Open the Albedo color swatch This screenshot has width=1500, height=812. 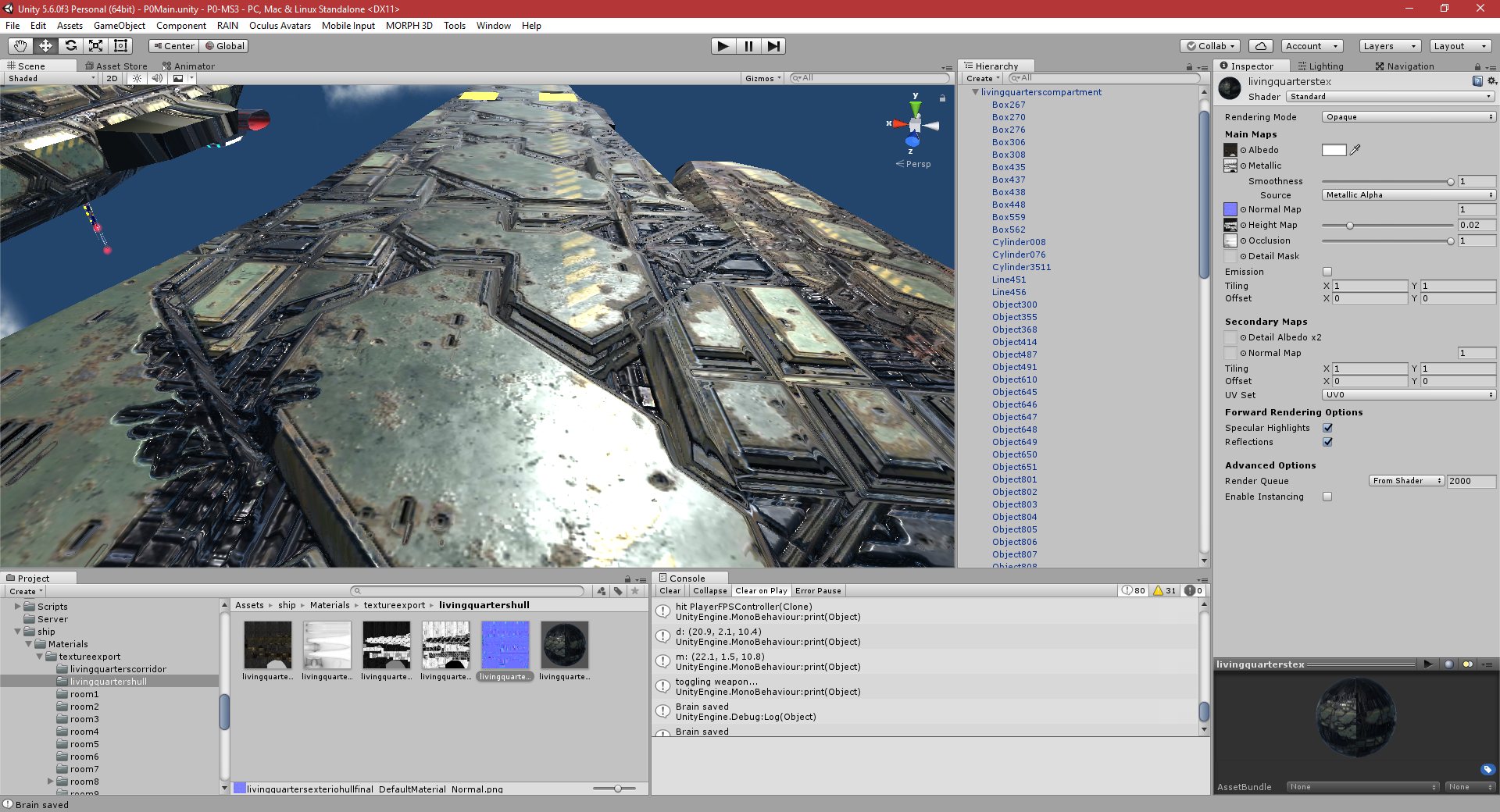1334,150
